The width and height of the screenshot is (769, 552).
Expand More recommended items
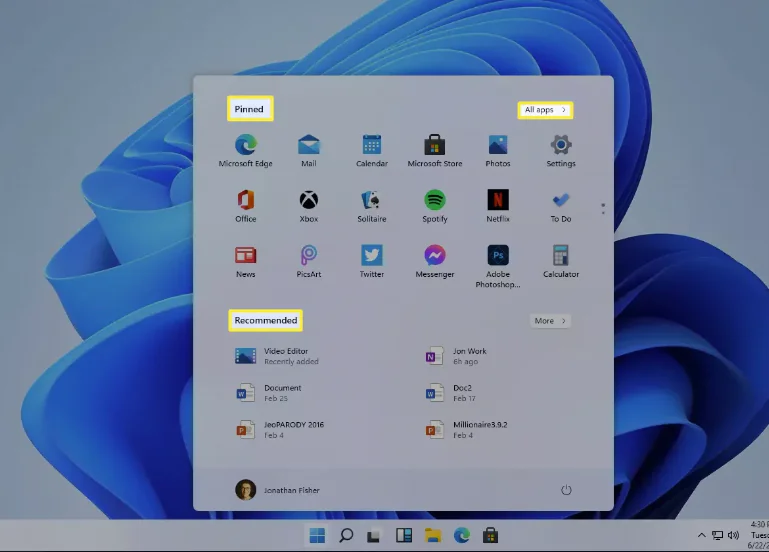[550, 321]
